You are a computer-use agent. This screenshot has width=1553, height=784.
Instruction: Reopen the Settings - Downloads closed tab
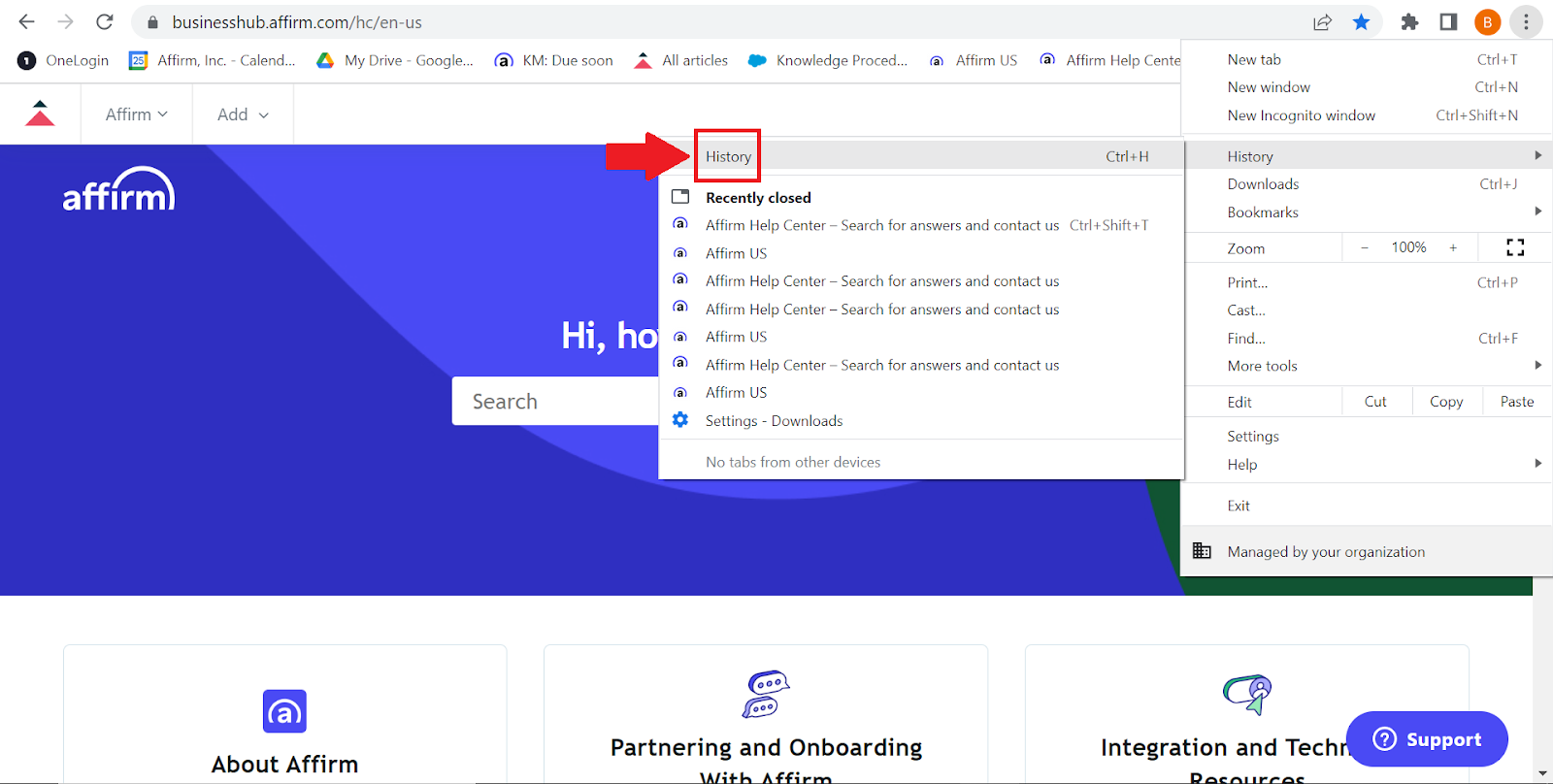[921, 421]
